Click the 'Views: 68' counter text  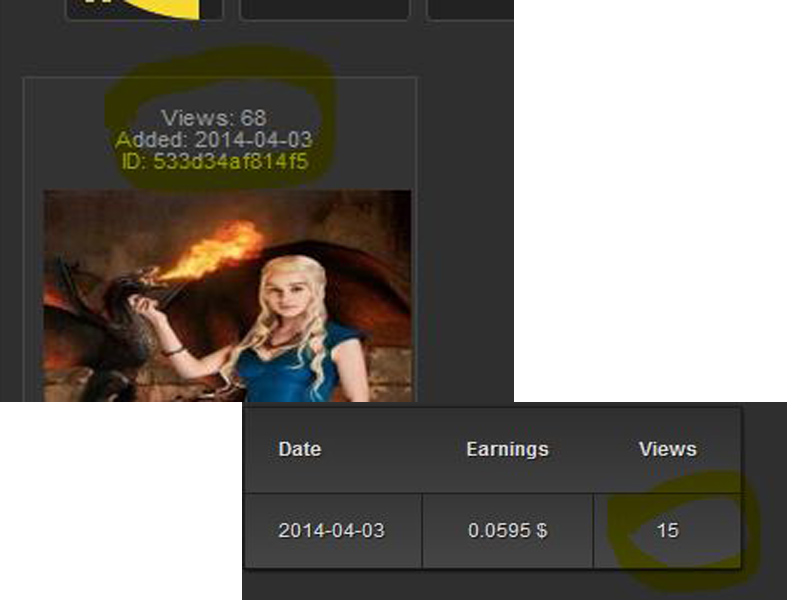point(214,119)
